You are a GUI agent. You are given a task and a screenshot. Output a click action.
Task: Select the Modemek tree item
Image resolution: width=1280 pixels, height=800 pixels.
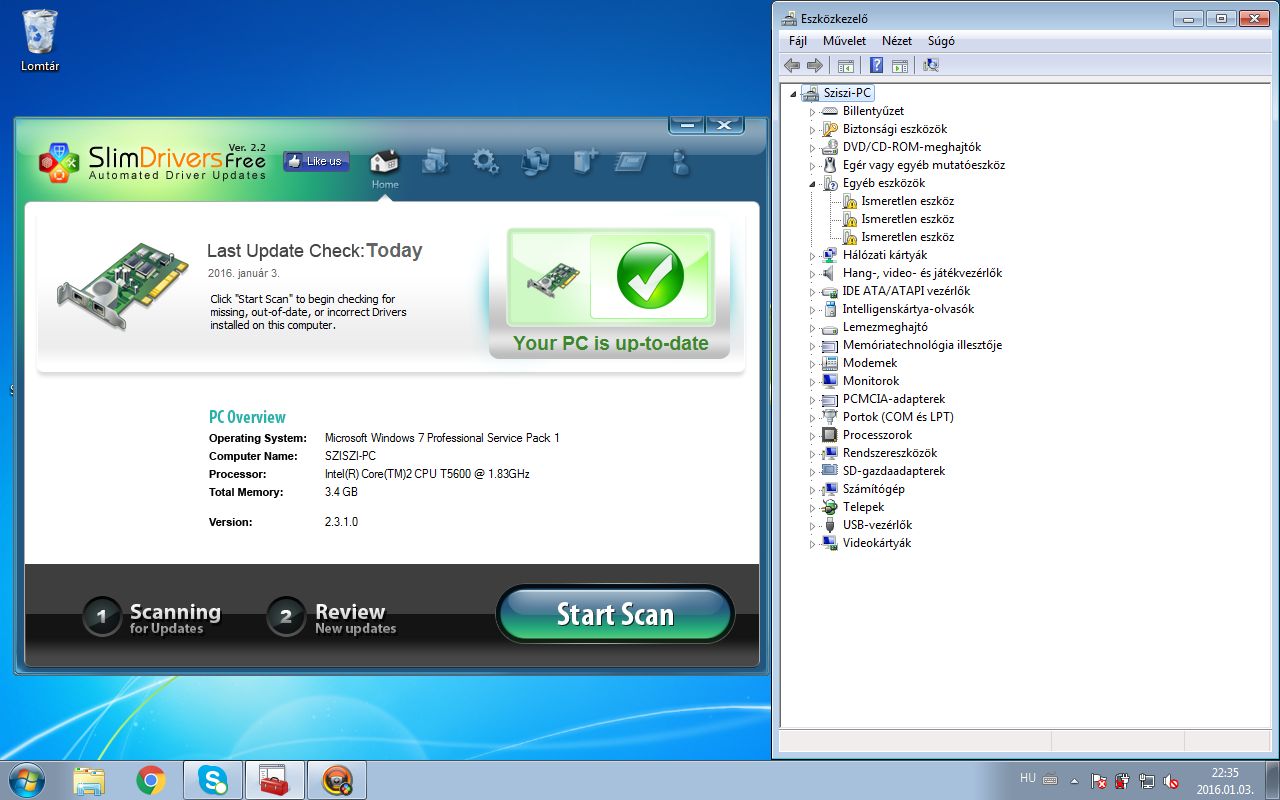tap(870, 363)
